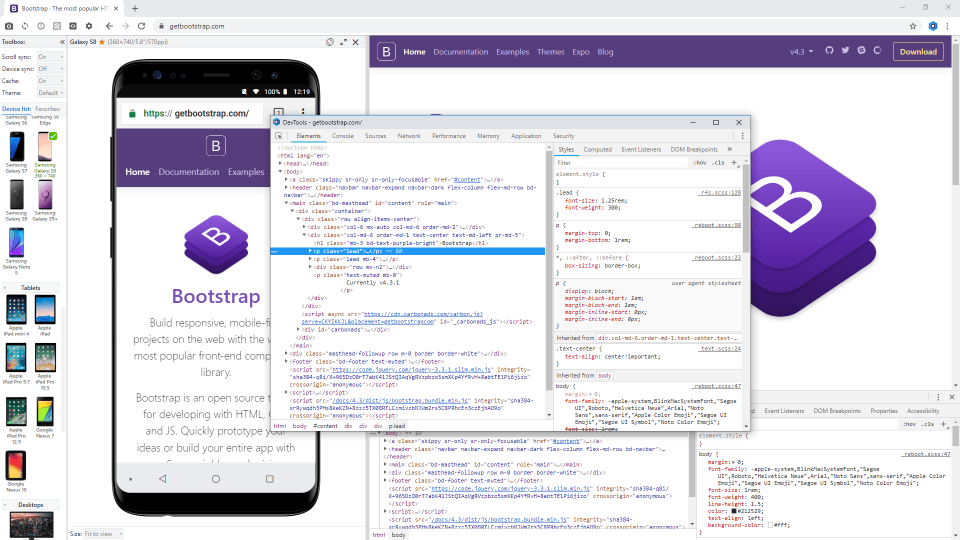Screen dimensions: 960x540
Task: Open the phone browser tab count icon
Action: (279, 113)
